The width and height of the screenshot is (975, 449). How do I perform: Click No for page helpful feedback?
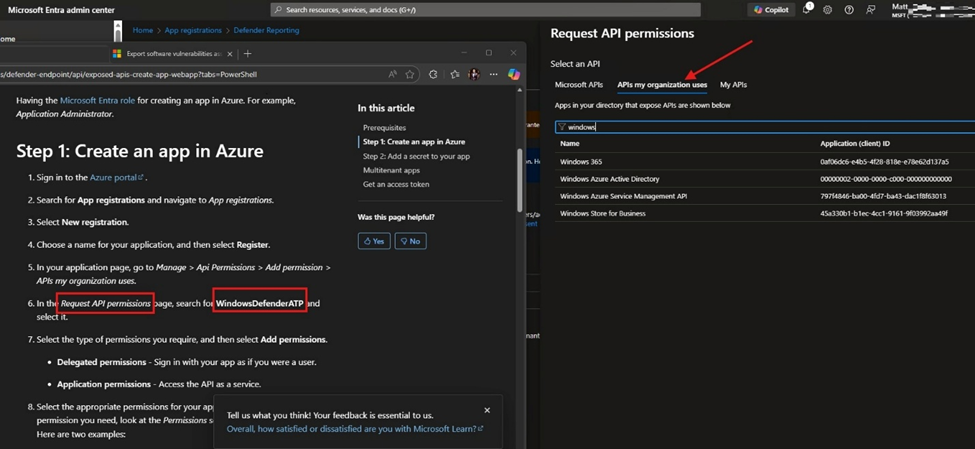pos(410,241)
